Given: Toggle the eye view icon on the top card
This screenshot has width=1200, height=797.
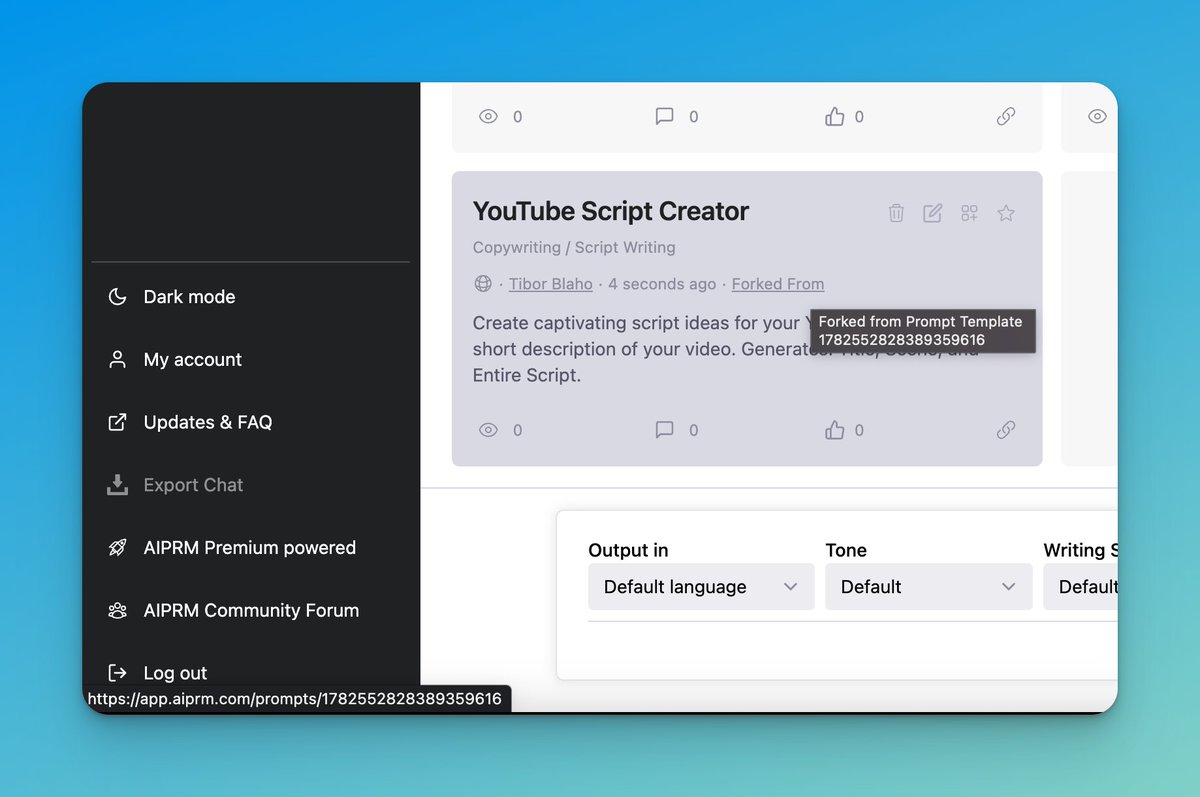Looking at the screenshot, I should pyautogui.click(x=488, y=116).
